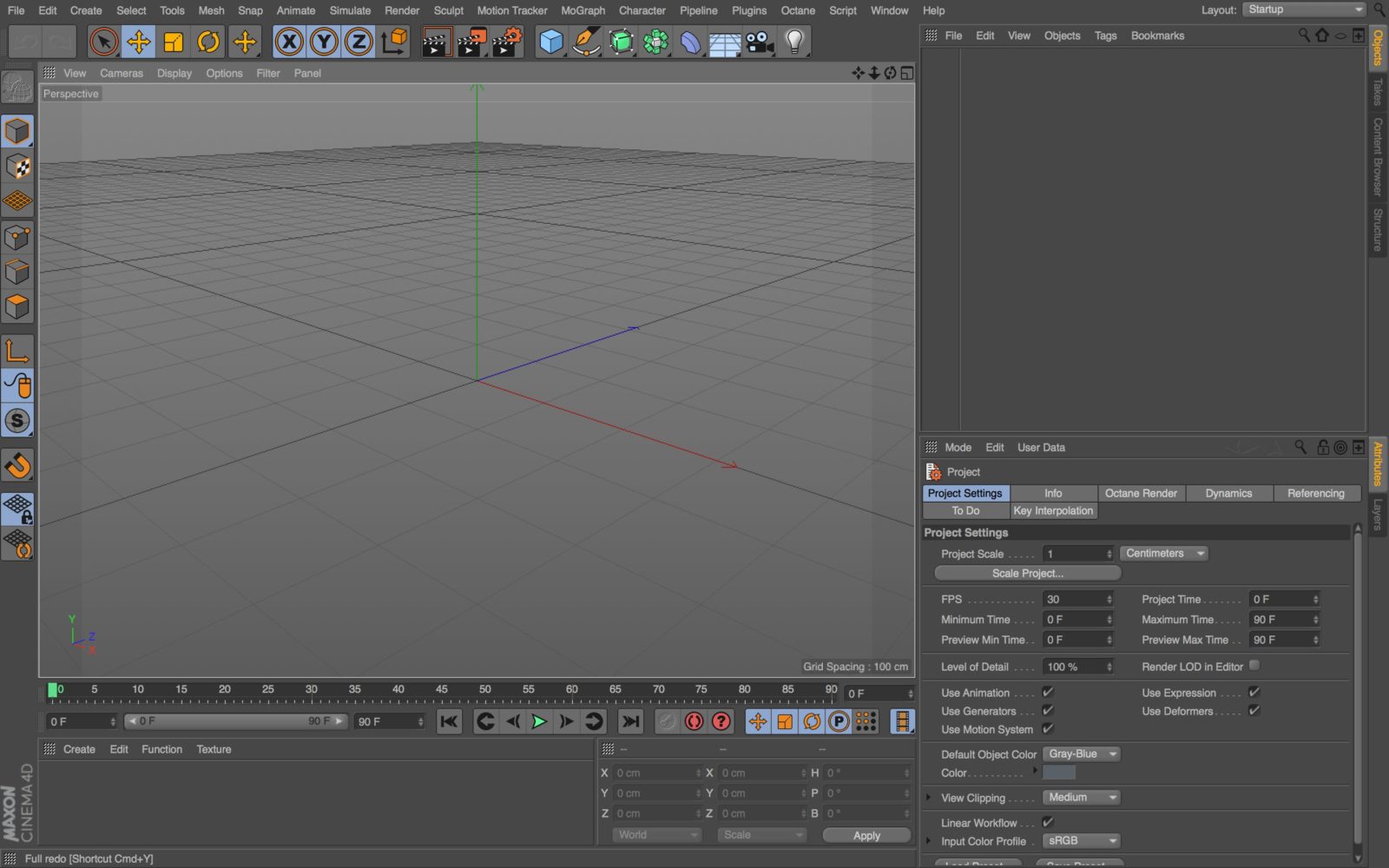Enable the Use Motion System checkbox

(x=1049, y=729)
